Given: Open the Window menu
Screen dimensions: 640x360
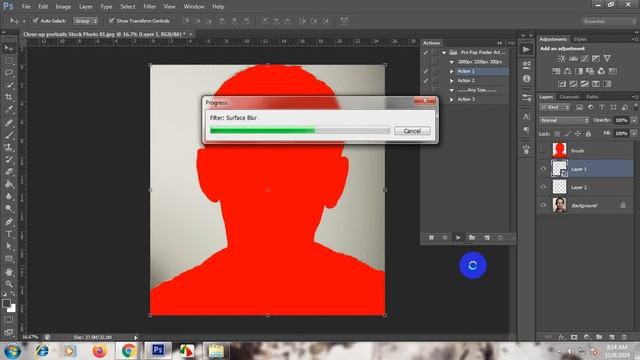Looking at the screenshot, I should pyautogui.click(x=194, y=7).
